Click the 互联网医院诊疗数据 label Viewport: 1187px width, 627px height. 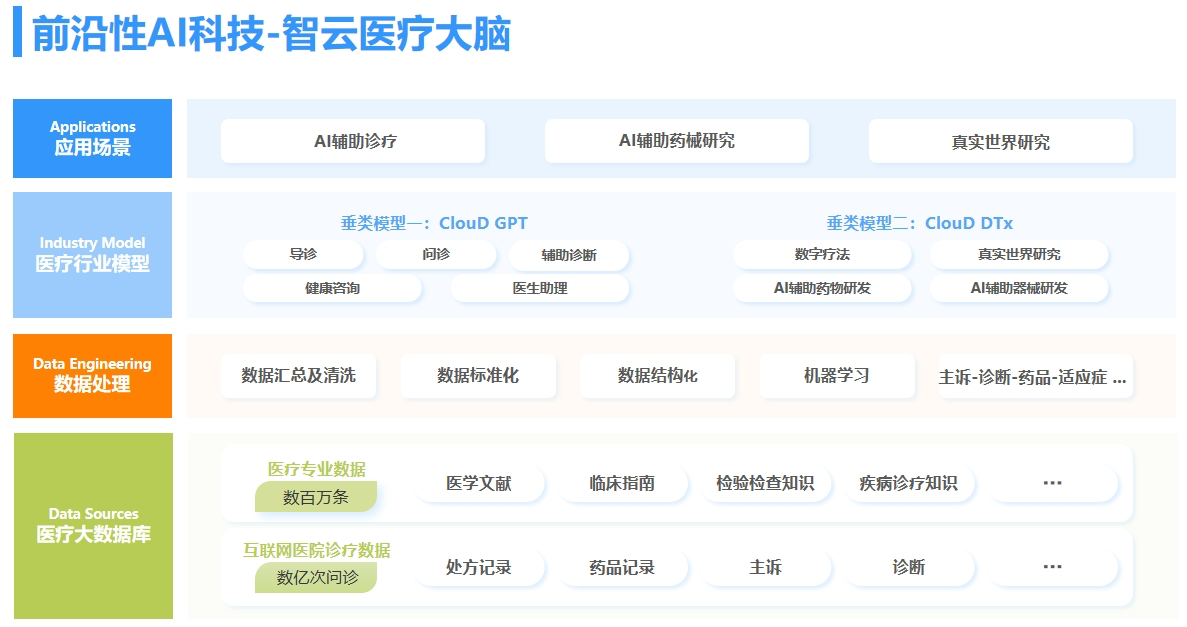[x=316, y=551]
